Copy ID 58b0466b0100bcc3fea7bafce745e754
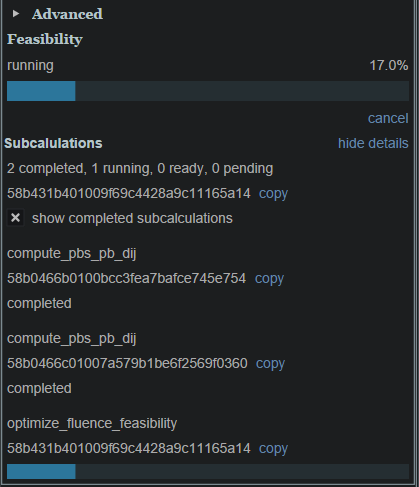The image size is (419, 487). 269,279
